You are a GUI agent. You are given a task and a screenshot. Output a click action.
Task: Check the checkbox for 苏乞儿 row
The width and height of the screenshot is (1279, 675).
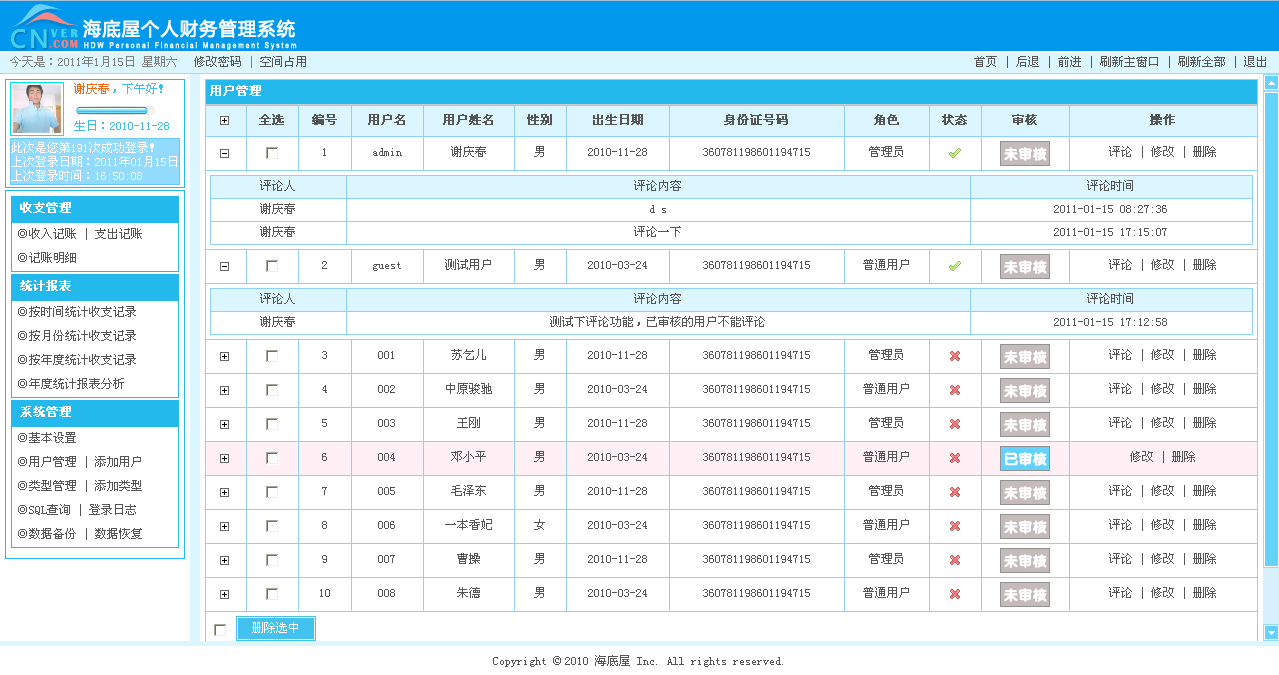[272, 356]
